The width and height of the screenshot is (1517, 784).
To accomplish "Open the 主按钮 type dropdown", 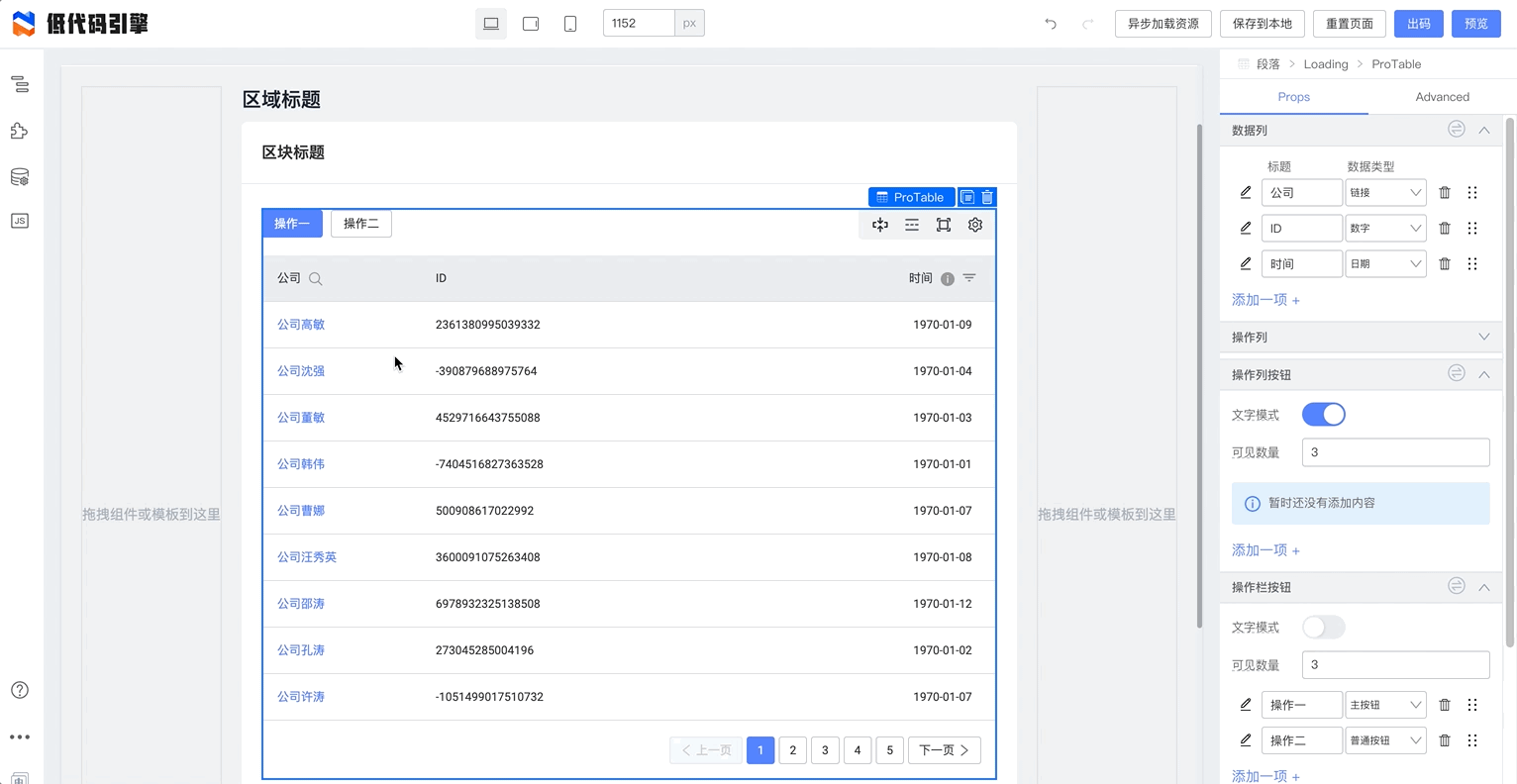I will (x=1385, y=705).
